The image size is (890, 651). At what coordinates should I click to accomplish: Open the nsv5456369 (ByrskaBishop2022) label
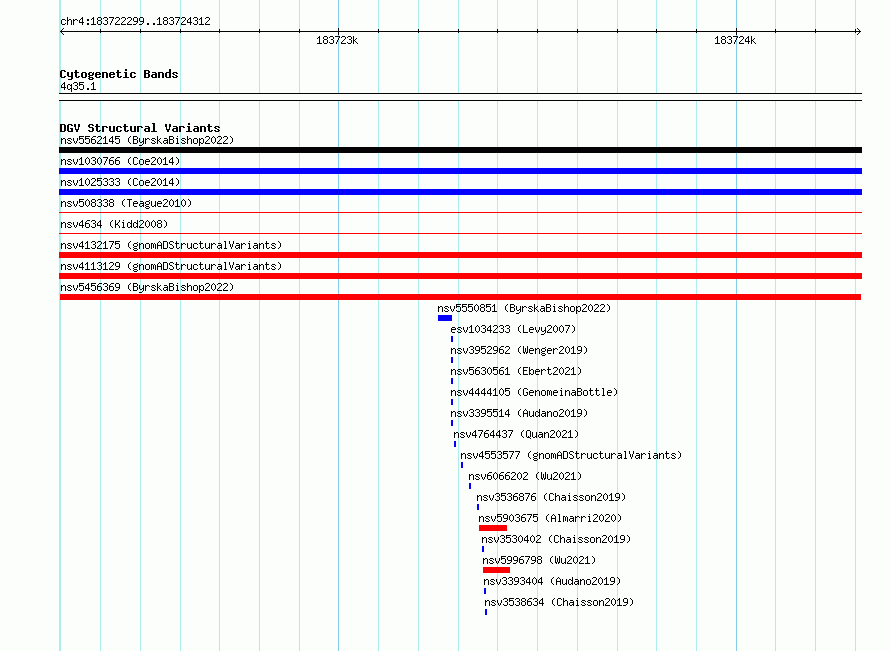(x=147, y=287)
